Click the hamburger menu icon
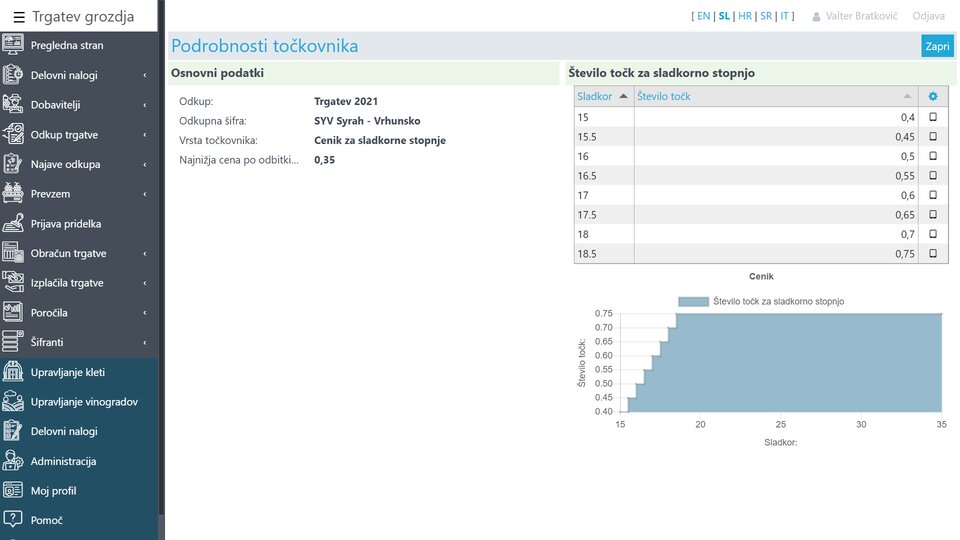This screenshot has height=540, width=960. click(x=19, y=17)
